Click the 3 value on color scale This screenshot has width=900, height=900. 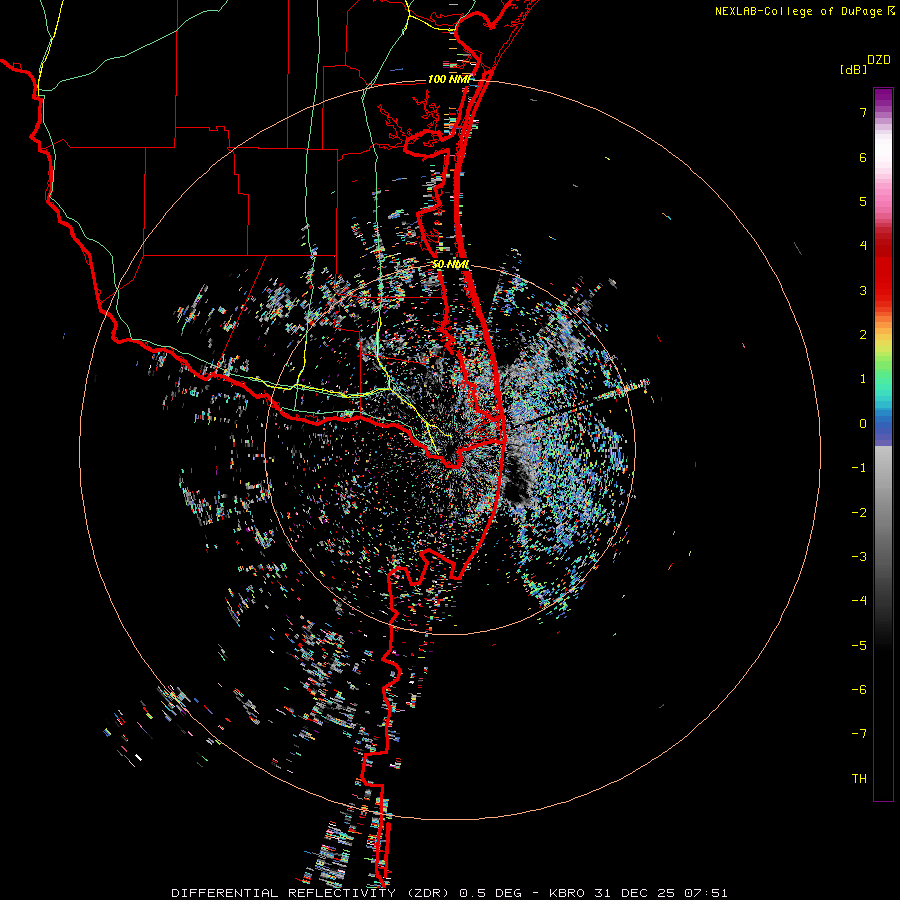[x=863, y=290]
